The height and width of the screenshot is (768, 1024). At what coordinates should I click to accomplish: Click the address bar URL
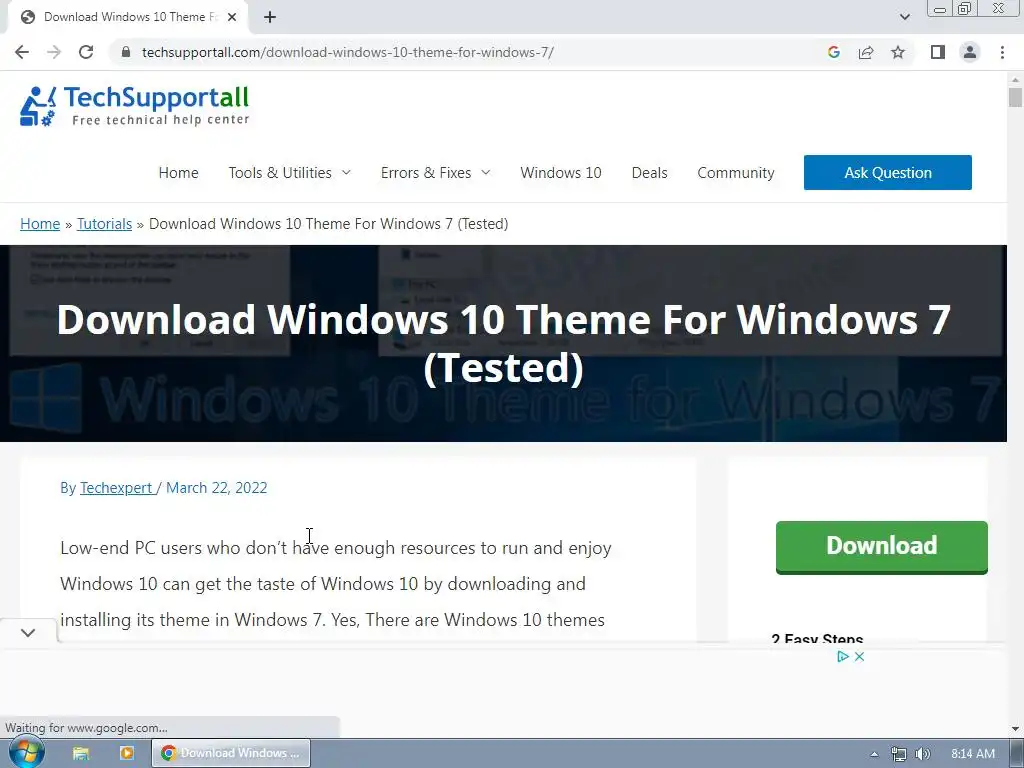[x=347, y=52]
